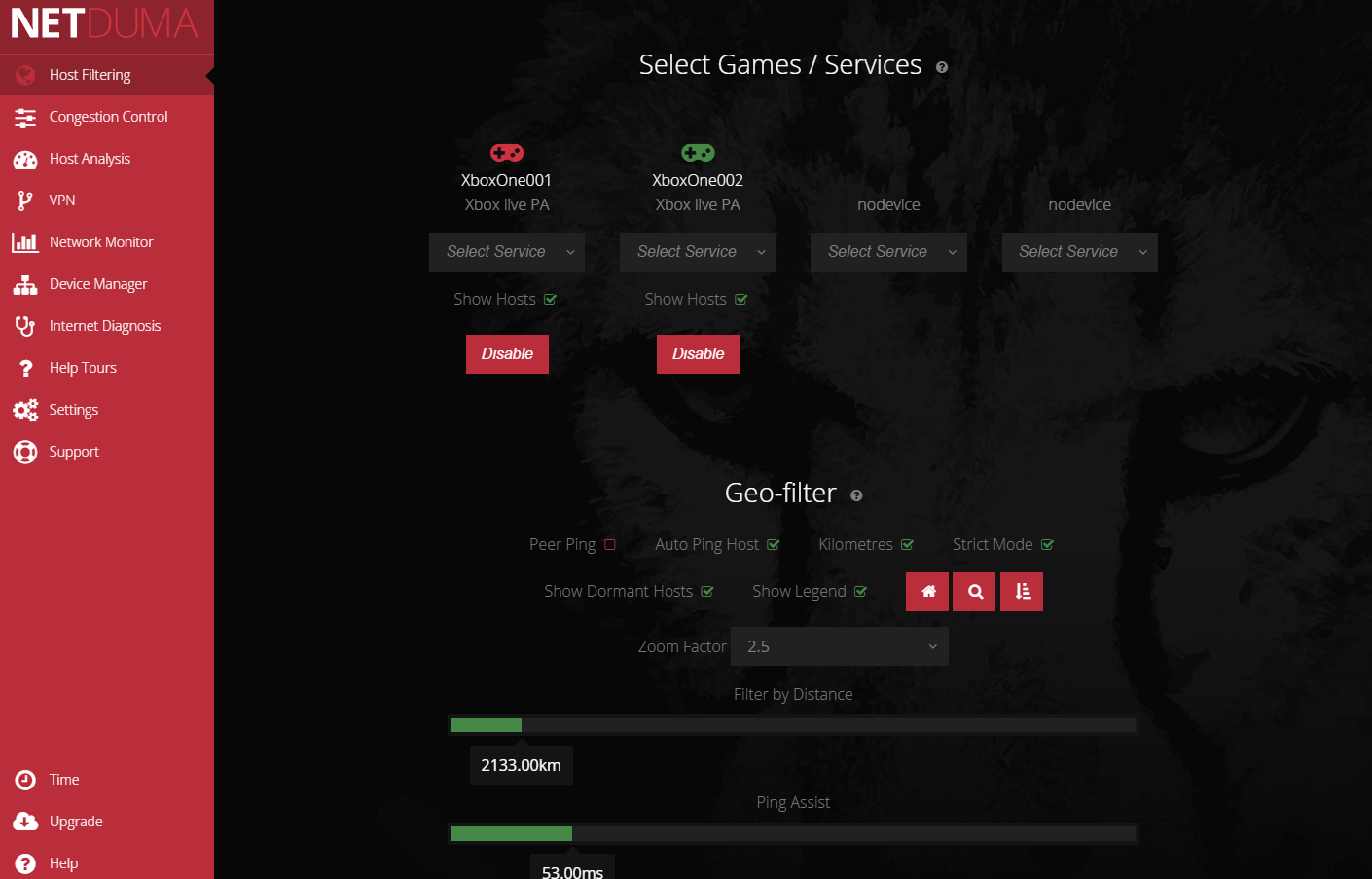
Task: Toggle the Auto Ping Host checkbox
Action: coord(774,545)
